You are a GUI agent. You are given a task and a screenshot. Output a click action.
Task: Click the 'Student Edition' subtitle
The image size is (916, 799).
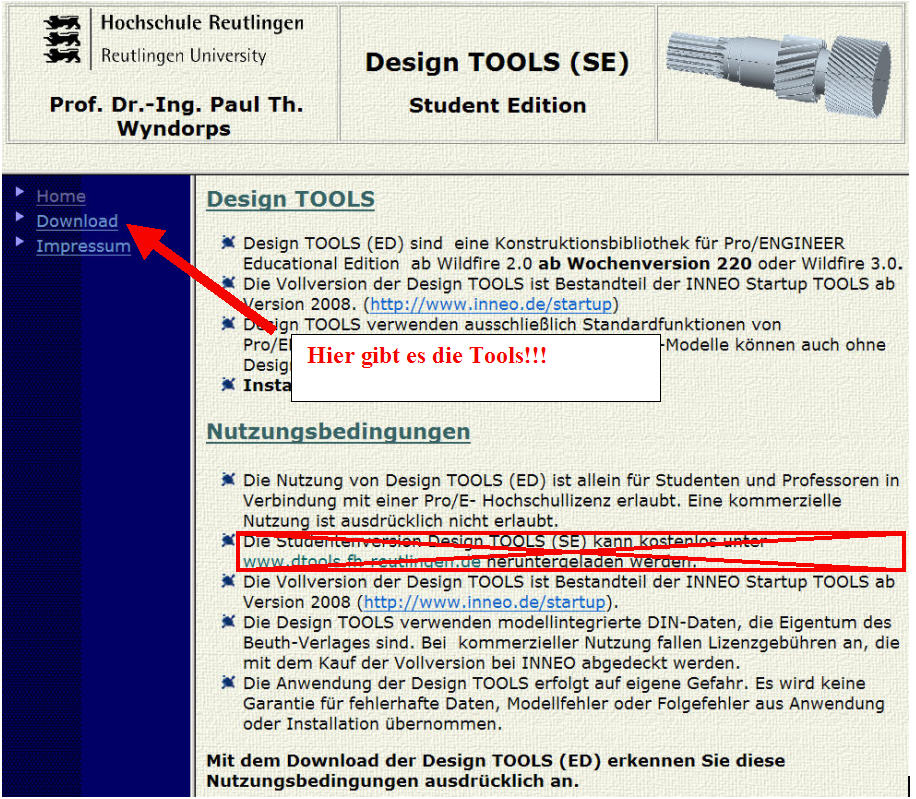pyautogui.click(x=497, y=106)
